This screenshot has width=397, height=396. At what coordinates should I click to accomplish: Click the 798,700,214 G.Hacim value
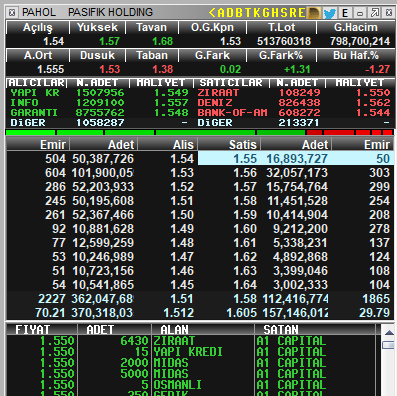coord(360,41)
